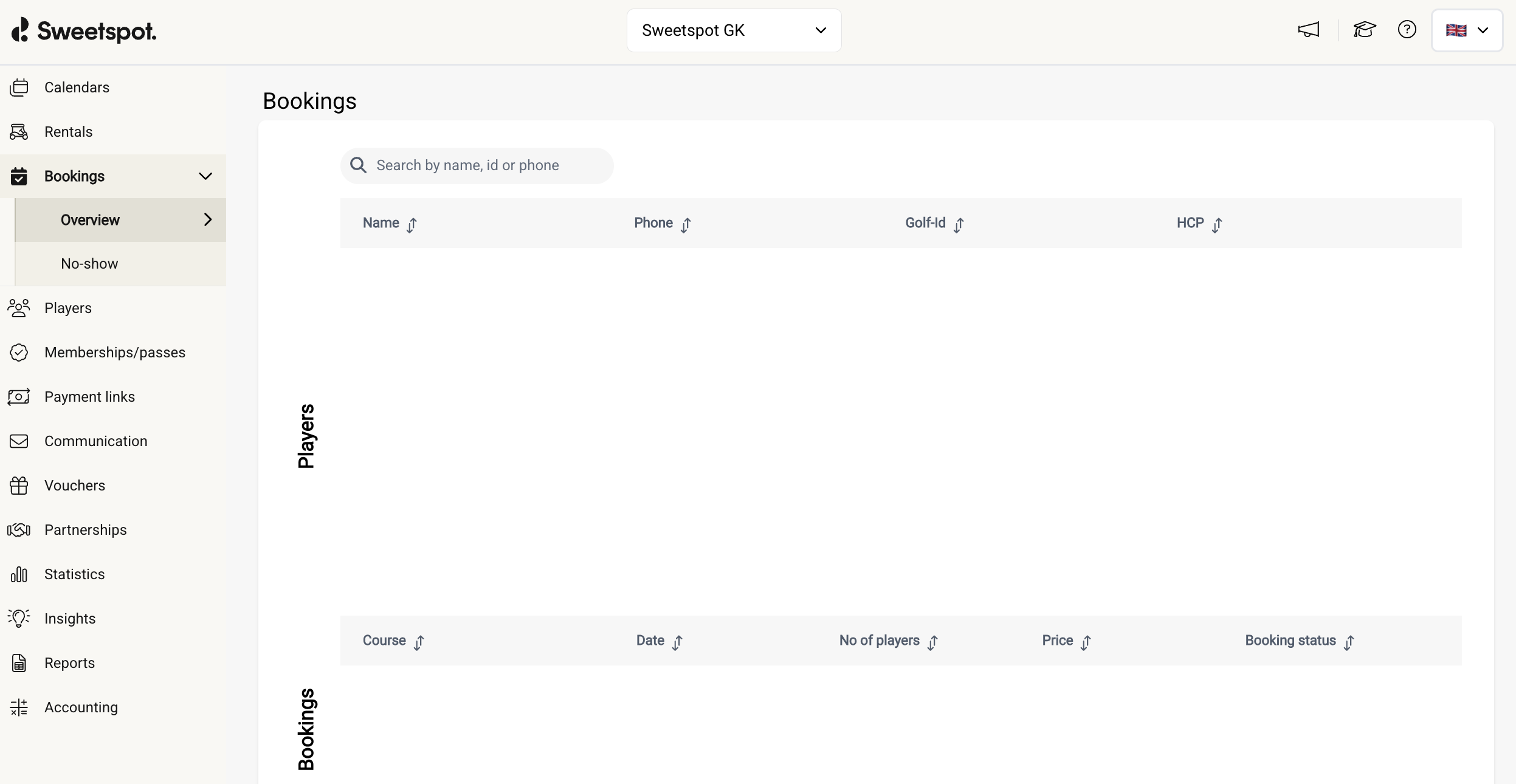Click the Insights lightbulb icon
Screen dimensions: 1516x784
19,619
